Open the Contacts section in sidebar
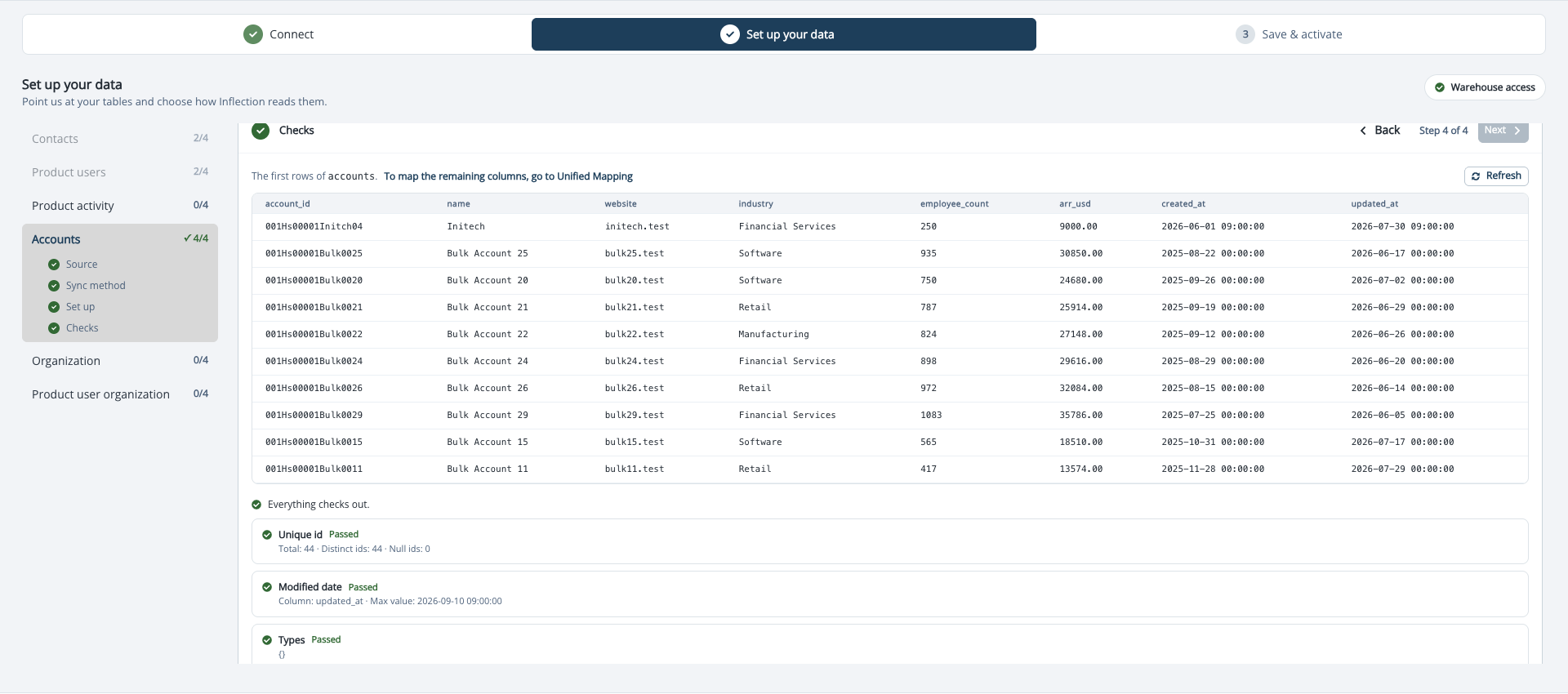1568x694 pixels. click(x=120, y=139)
